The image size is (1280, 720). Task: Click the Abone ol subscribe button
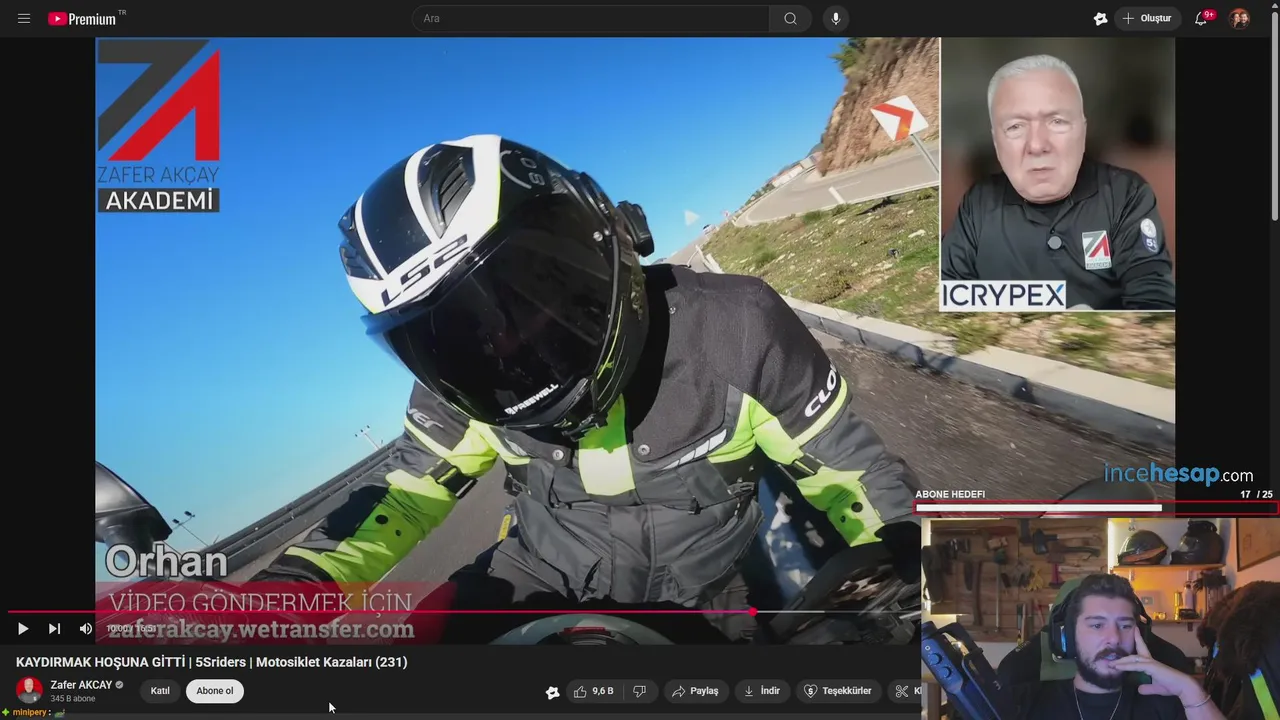tap(214, 691)
